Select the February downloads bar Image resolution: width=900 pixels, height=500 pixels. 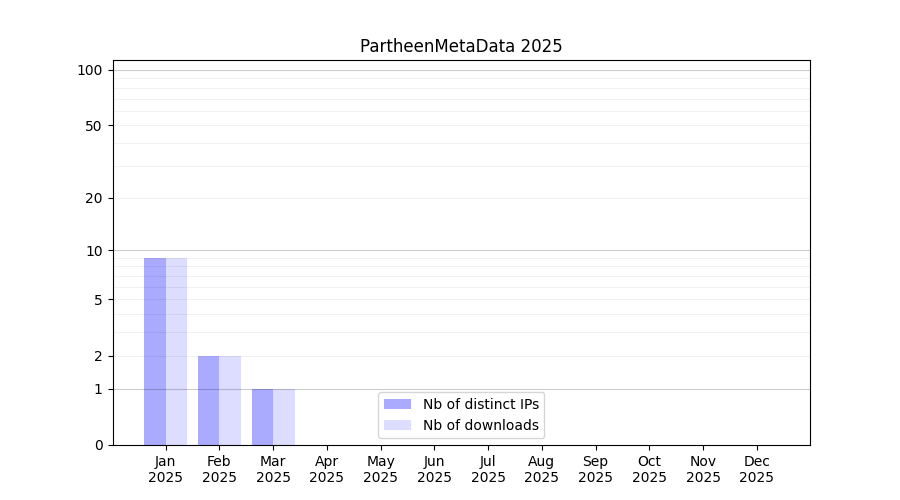(x=230, y=400)
